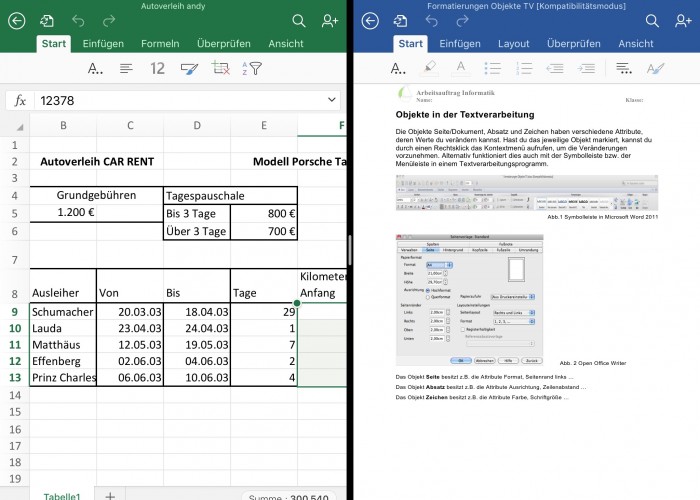Open cell styles brush icon in Excel

190,69
